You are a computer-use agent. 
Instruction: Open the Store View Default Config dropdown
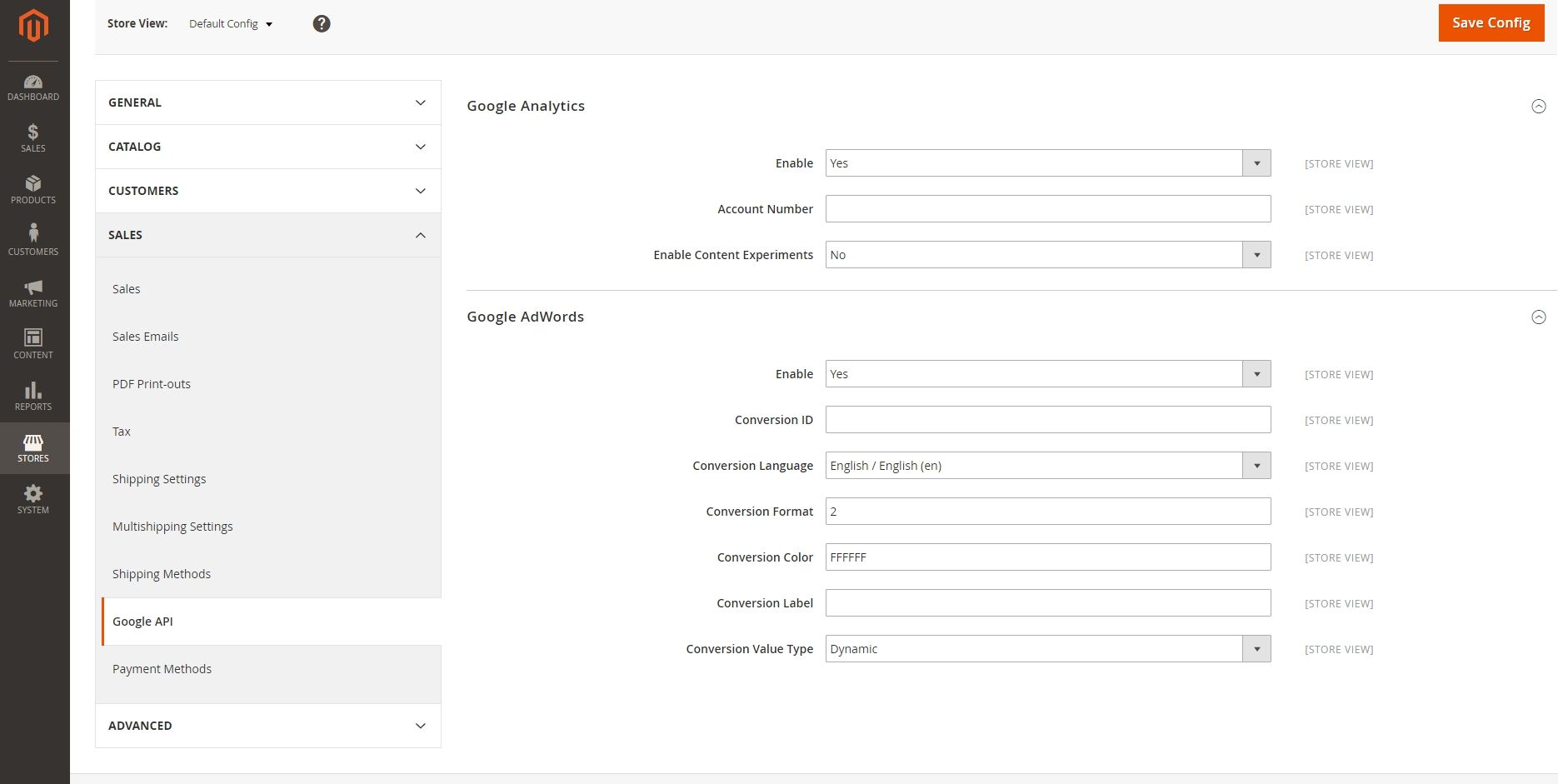pos(231,23)
